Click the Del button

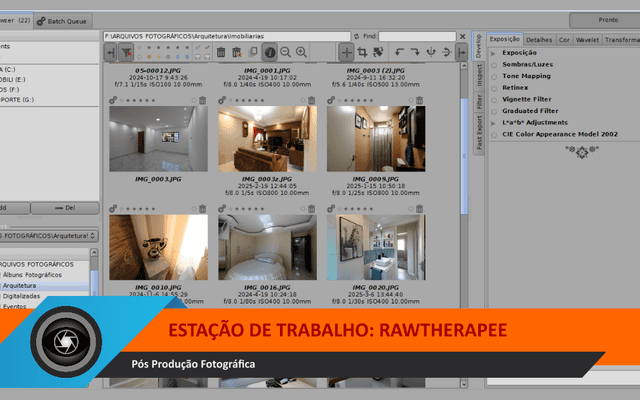coord(65,208)
